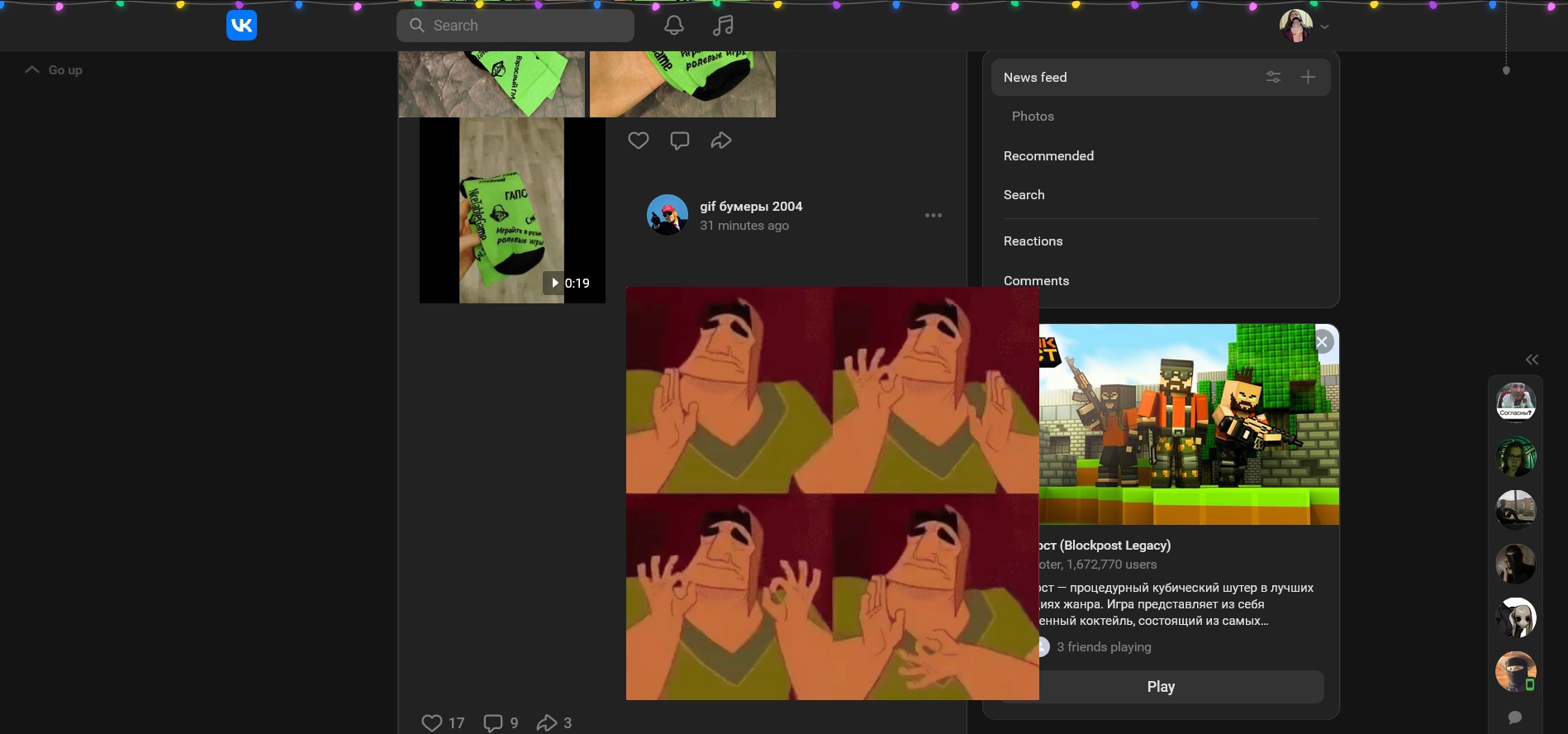
Task: Share the post with 3 reposts
Action: pos(554,723)
